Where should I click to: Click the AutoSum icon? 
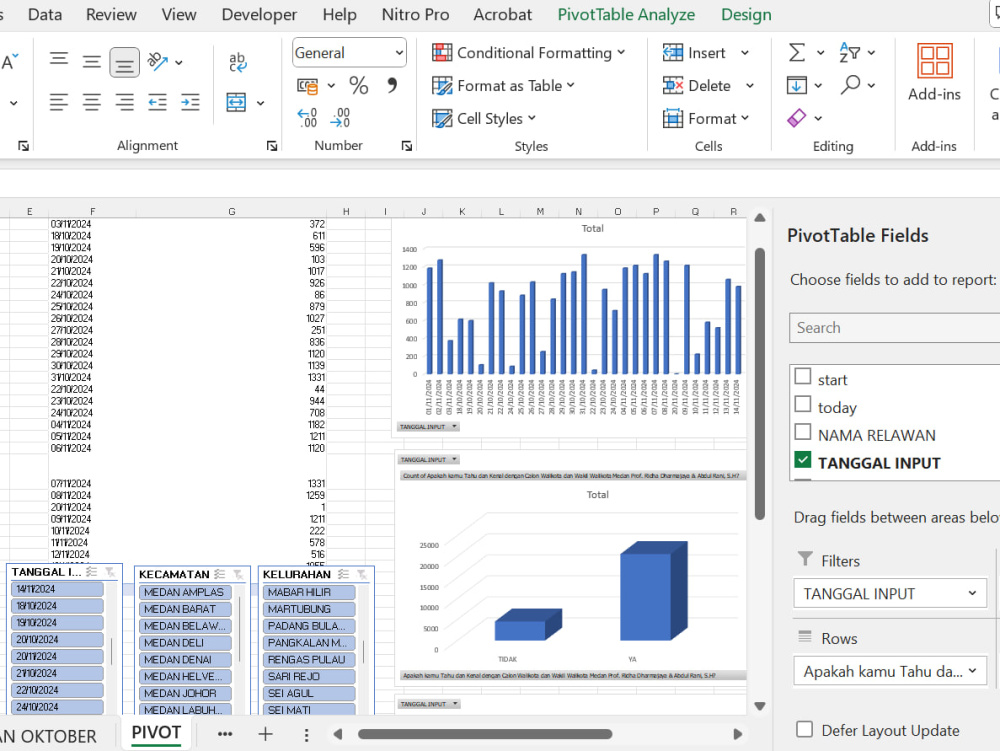[797, 52]
